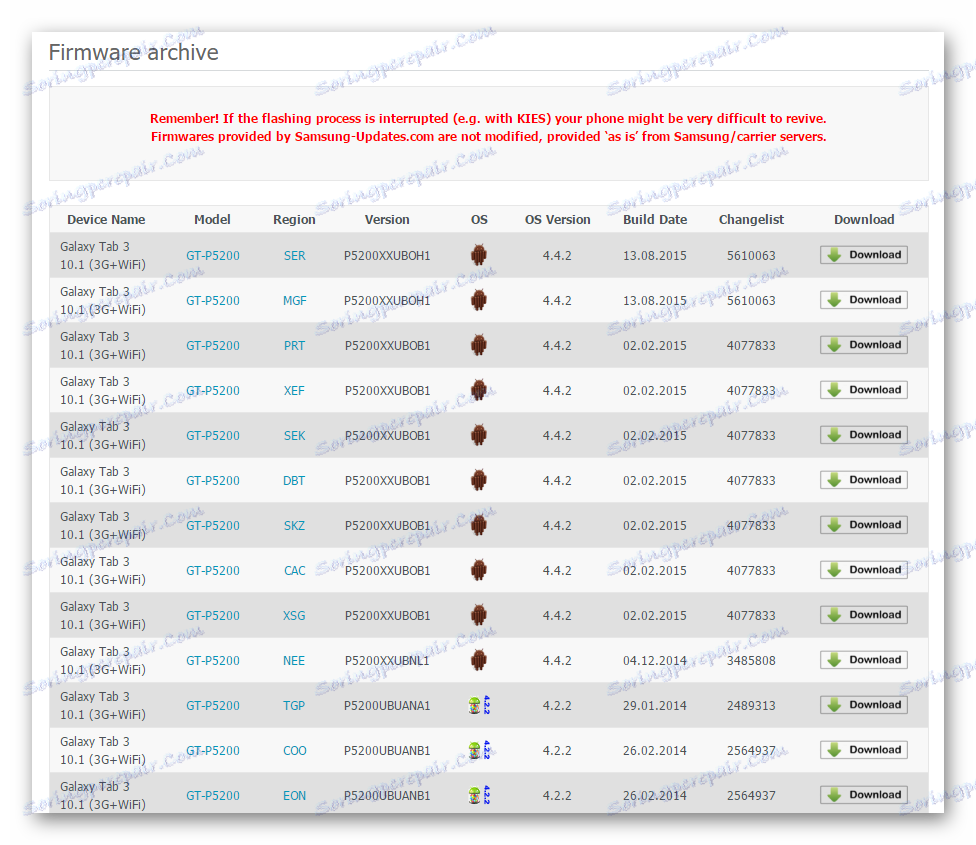The image size is (976, 845).
Task: Click the Device Name column header
Action: pos(106,220)
